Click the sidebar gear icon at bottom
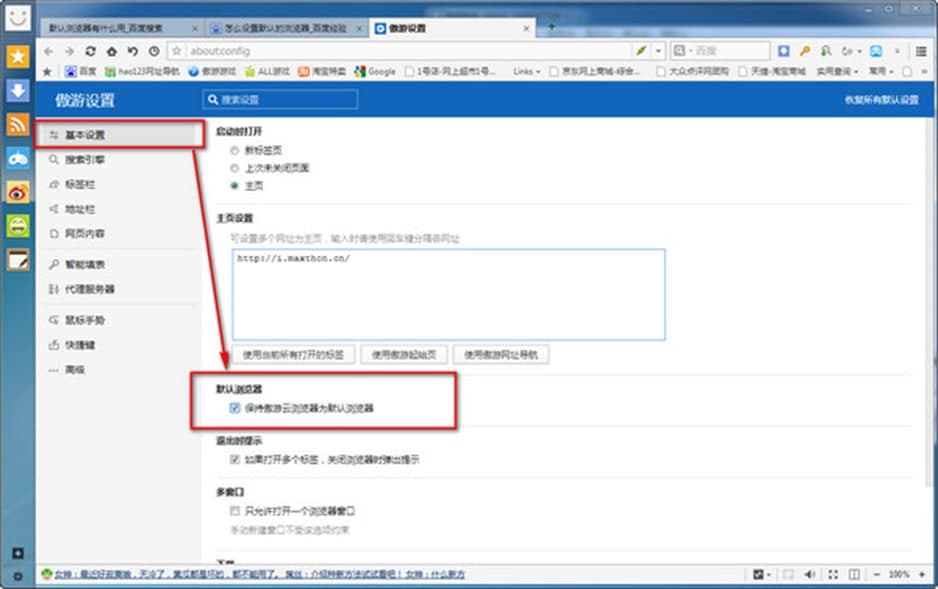Image resolution: width=938 pixels, height=589 pixels. tap(18, 576)
